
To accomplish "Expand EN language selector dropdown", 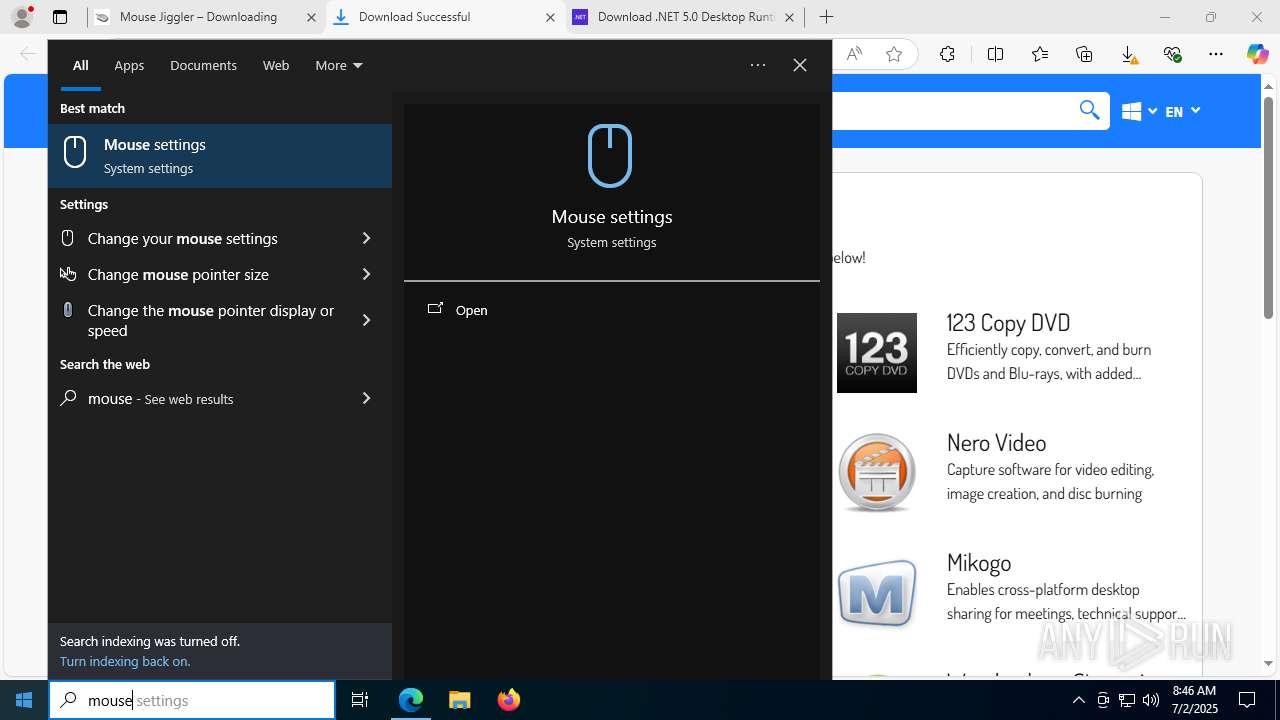I will (x=1183, y=111).
